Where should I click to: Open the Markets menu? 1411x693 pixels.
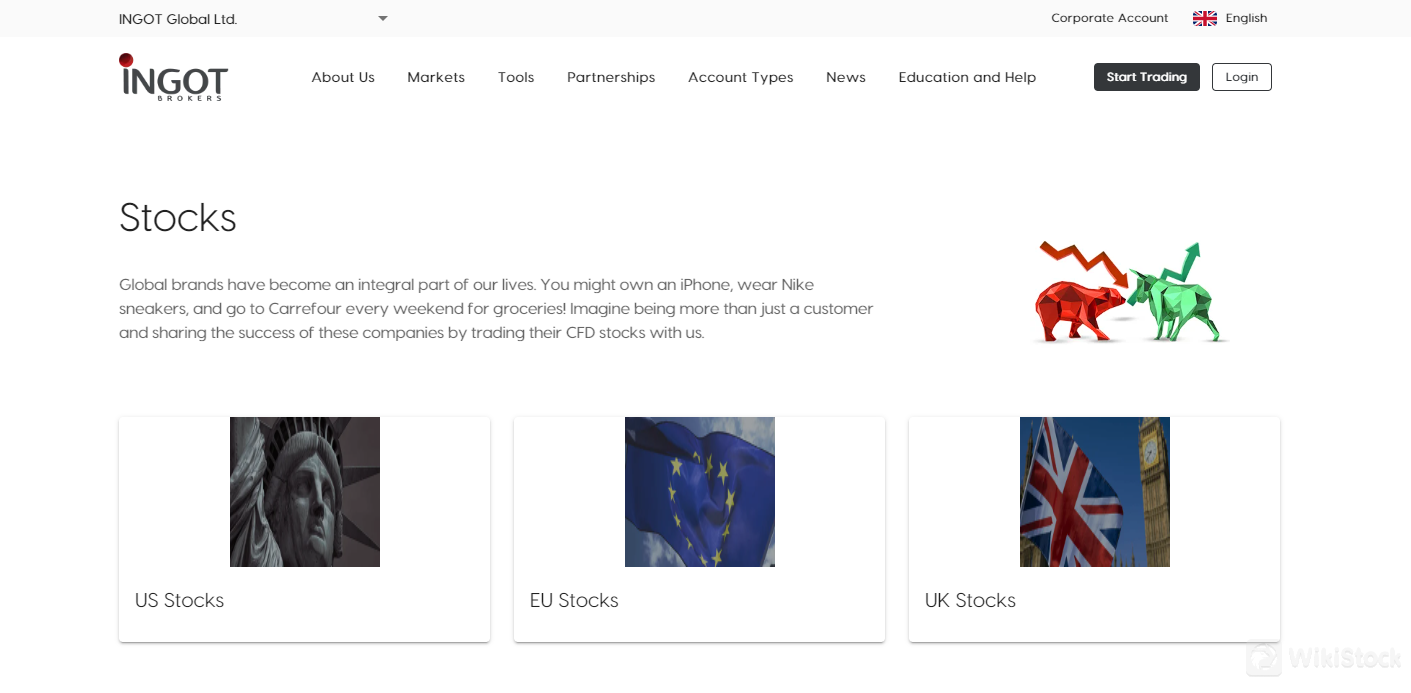coord(436,77)
